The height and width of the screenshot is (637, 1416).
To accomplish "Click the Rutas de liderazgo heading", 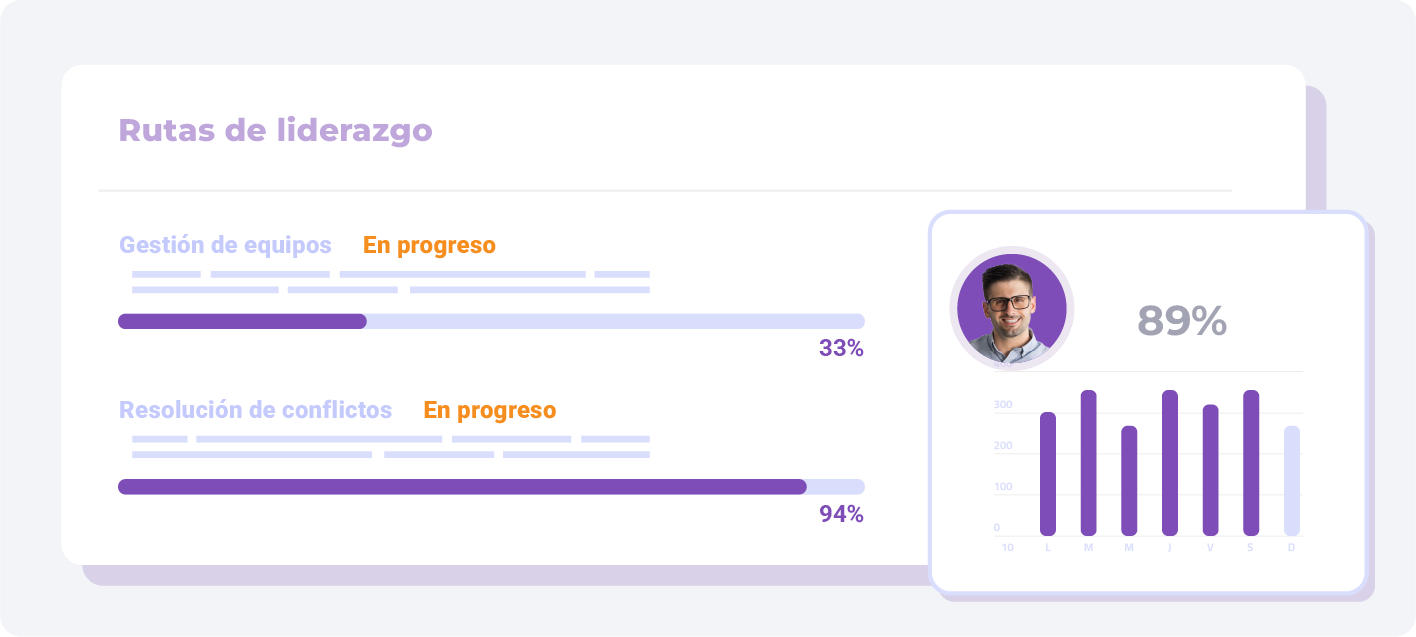I will 276,131.
